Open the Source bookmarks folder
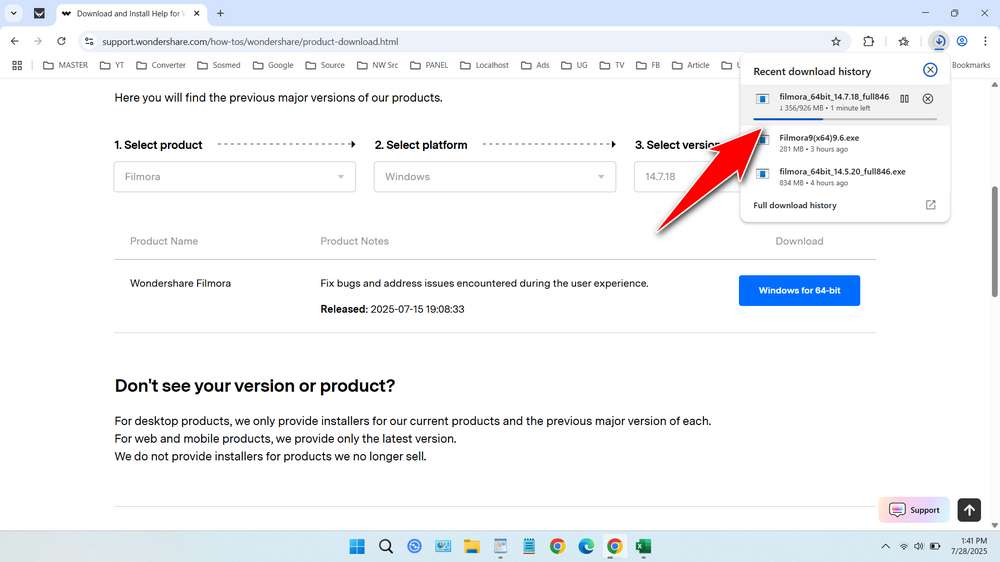The image size is (1000, 562). [x=325, y=65]
